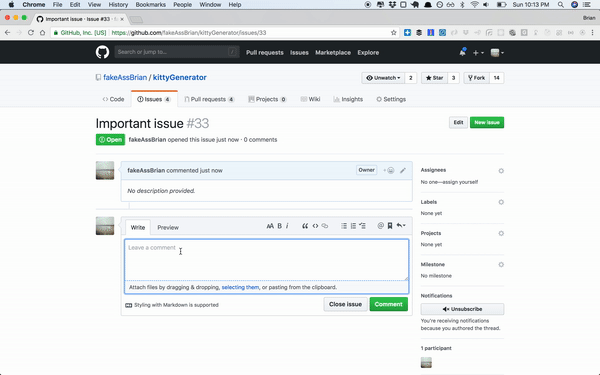This screenshot has height=375, width=600.
Task: Click Issues in the top navigation
Action: tap(299, 52)
